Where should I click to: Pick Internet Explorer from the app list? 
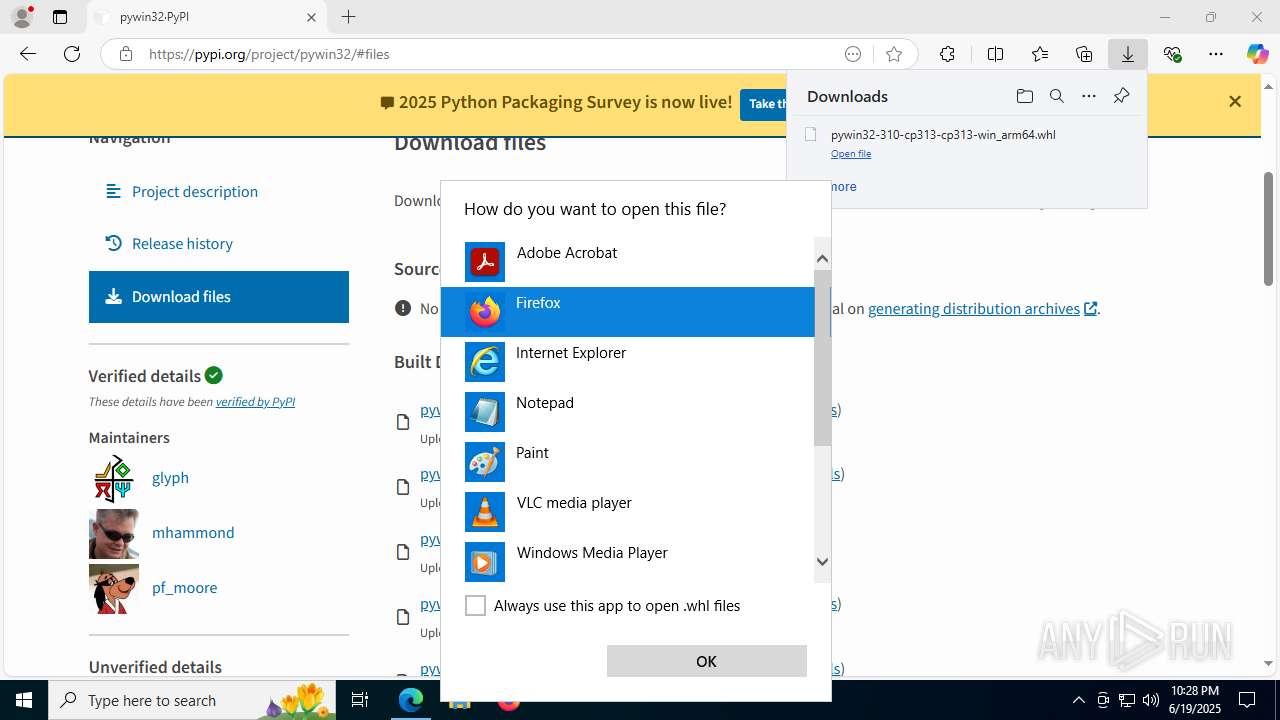(x=627, y=362)
